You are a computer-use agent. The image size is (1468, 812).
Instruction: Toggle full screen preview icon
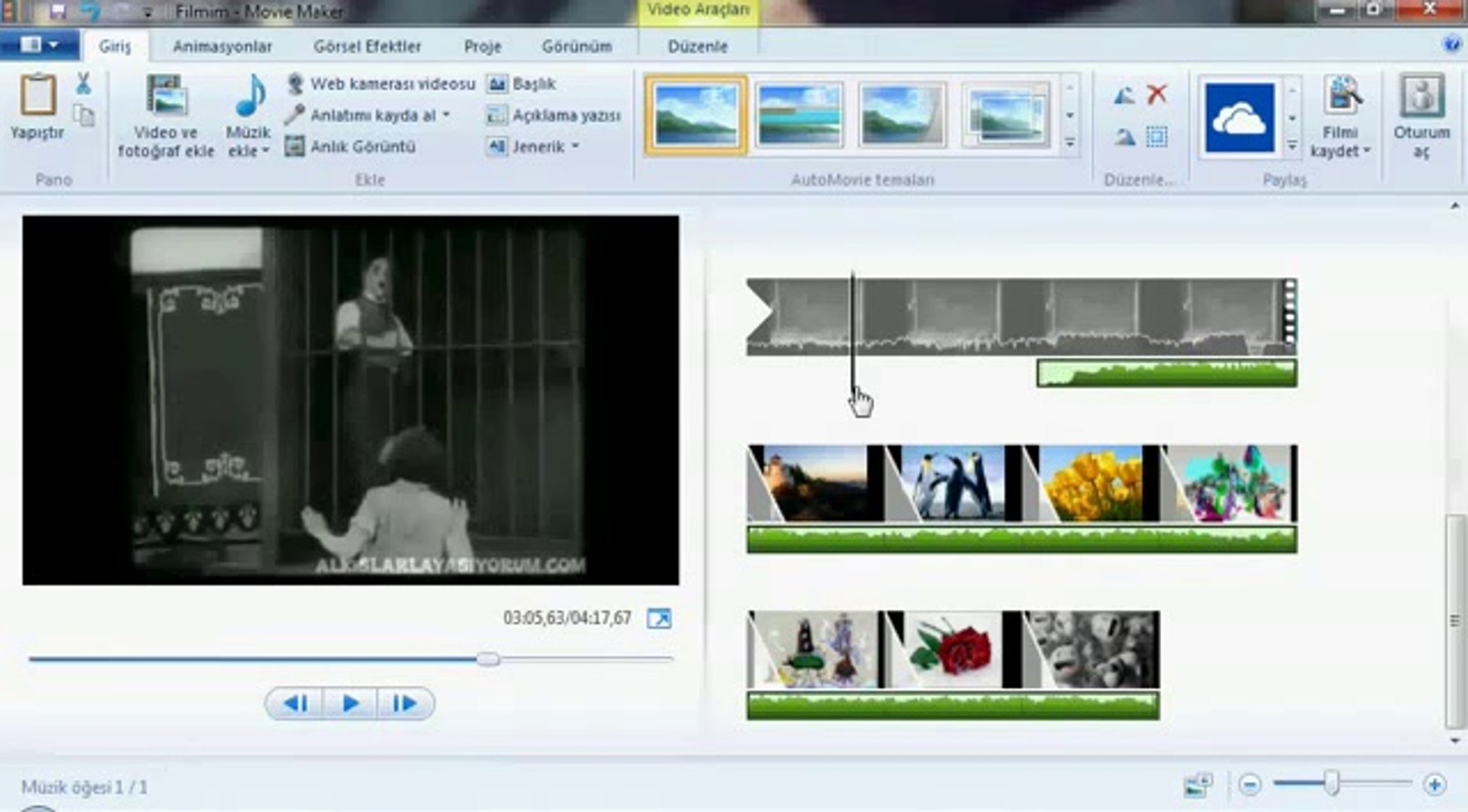[x=660, y=618]
